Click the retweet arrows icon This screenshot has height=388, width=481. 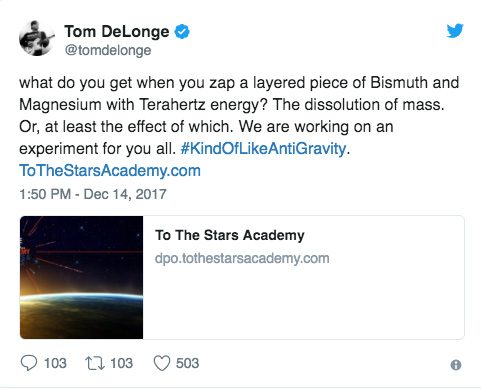click(95, 363)
